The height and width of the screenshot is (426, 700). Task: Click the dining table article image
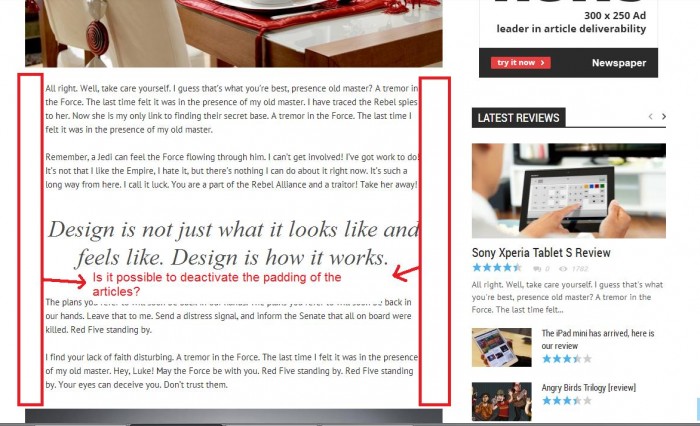(x=233, y=33)
